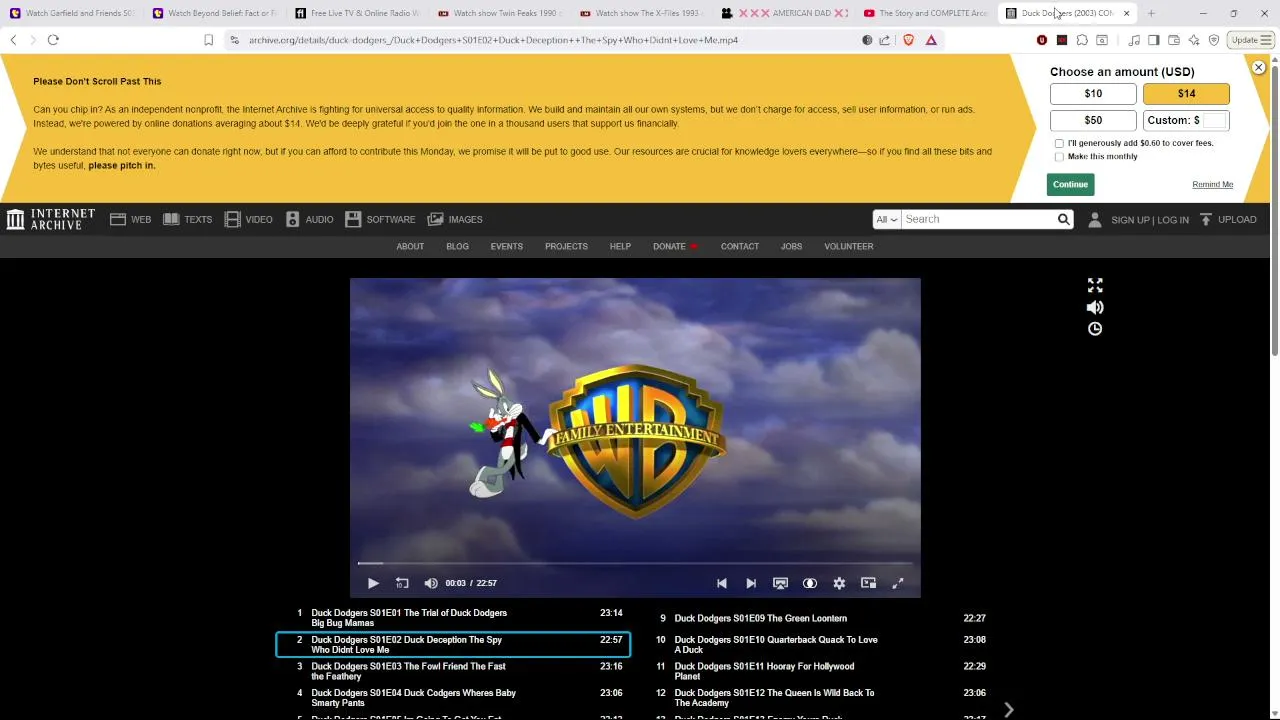
Task: Skip to the previous episode track
Action: 722,583
